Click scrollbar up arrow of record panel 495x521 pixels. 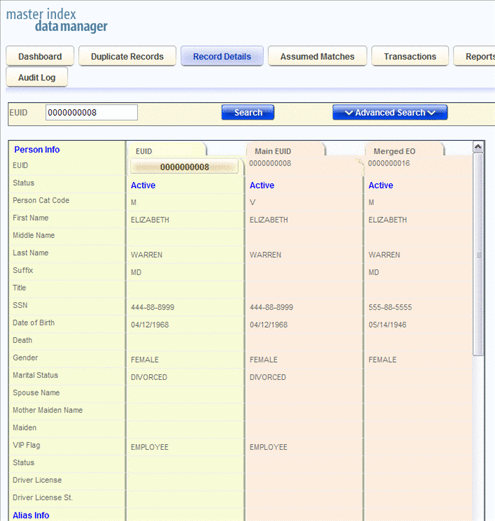tap(478, 147)
